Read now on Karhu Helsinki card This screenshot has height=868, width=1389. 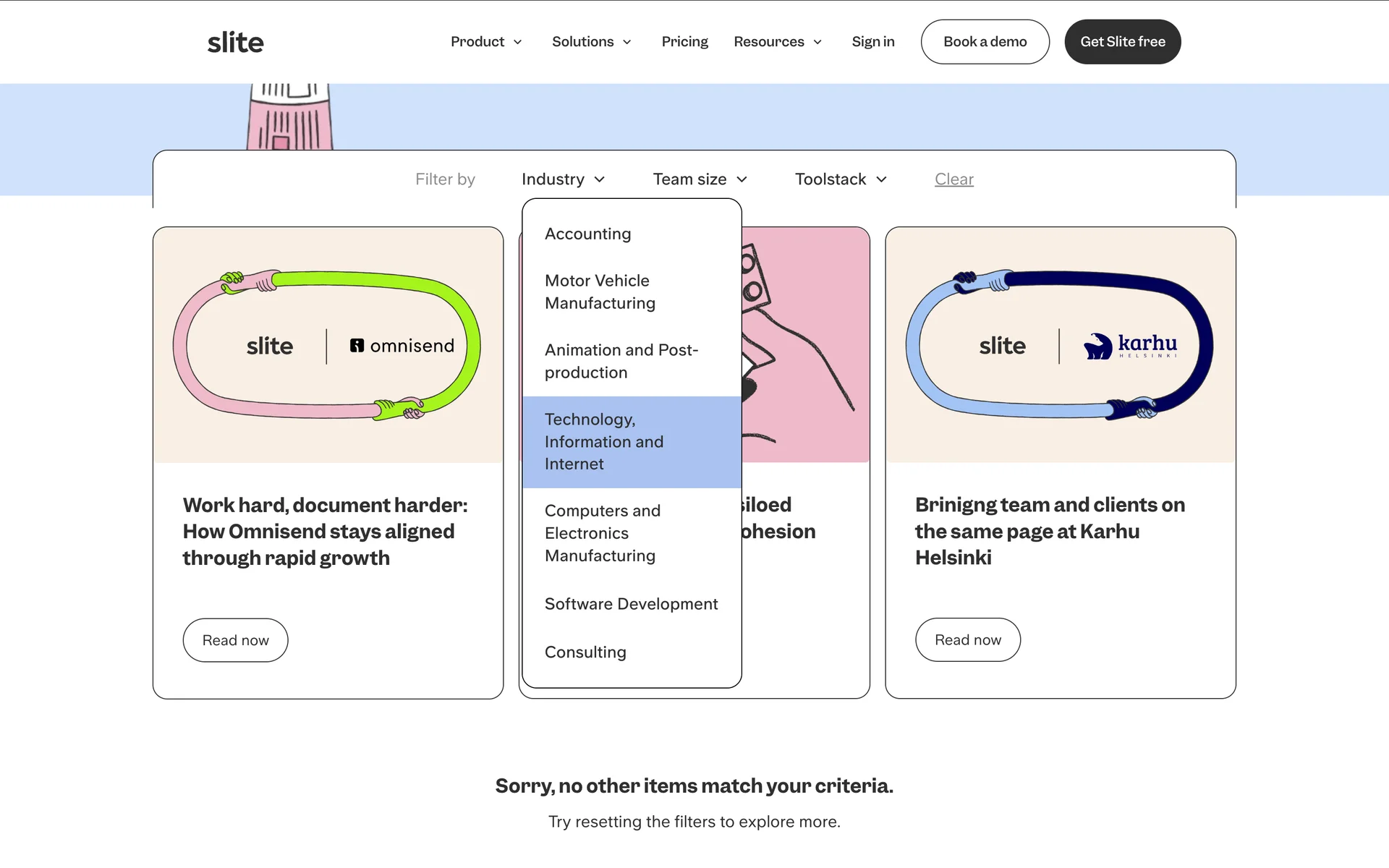click(967, 640)
